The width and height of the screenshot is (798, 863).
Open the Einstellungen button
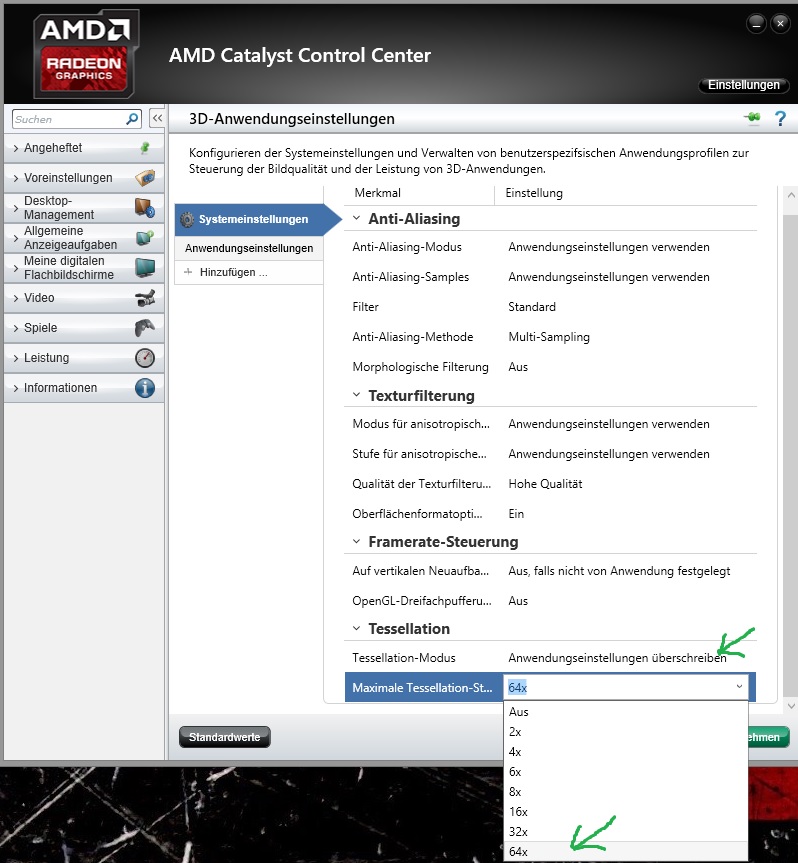click(744, 85)
